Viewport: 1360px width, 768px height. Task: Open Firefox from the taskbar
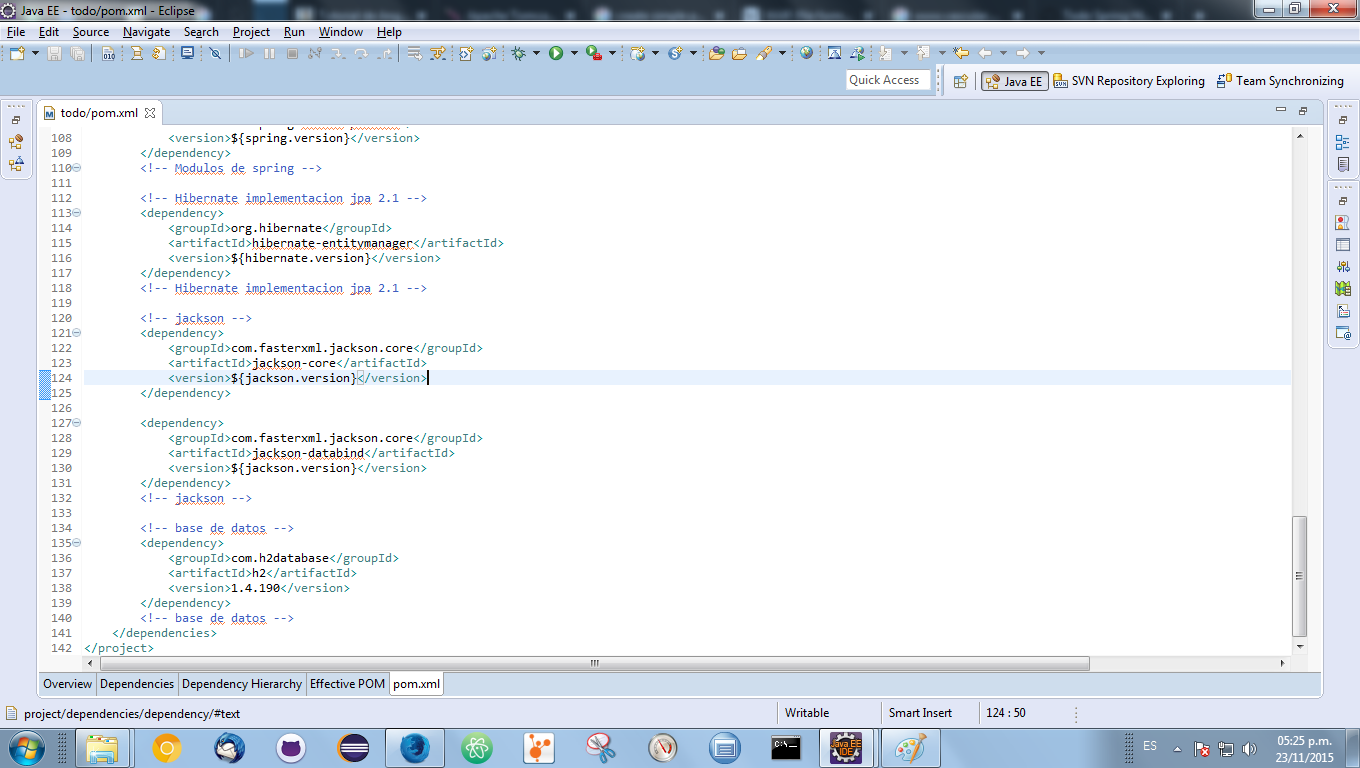pos(415,747)
